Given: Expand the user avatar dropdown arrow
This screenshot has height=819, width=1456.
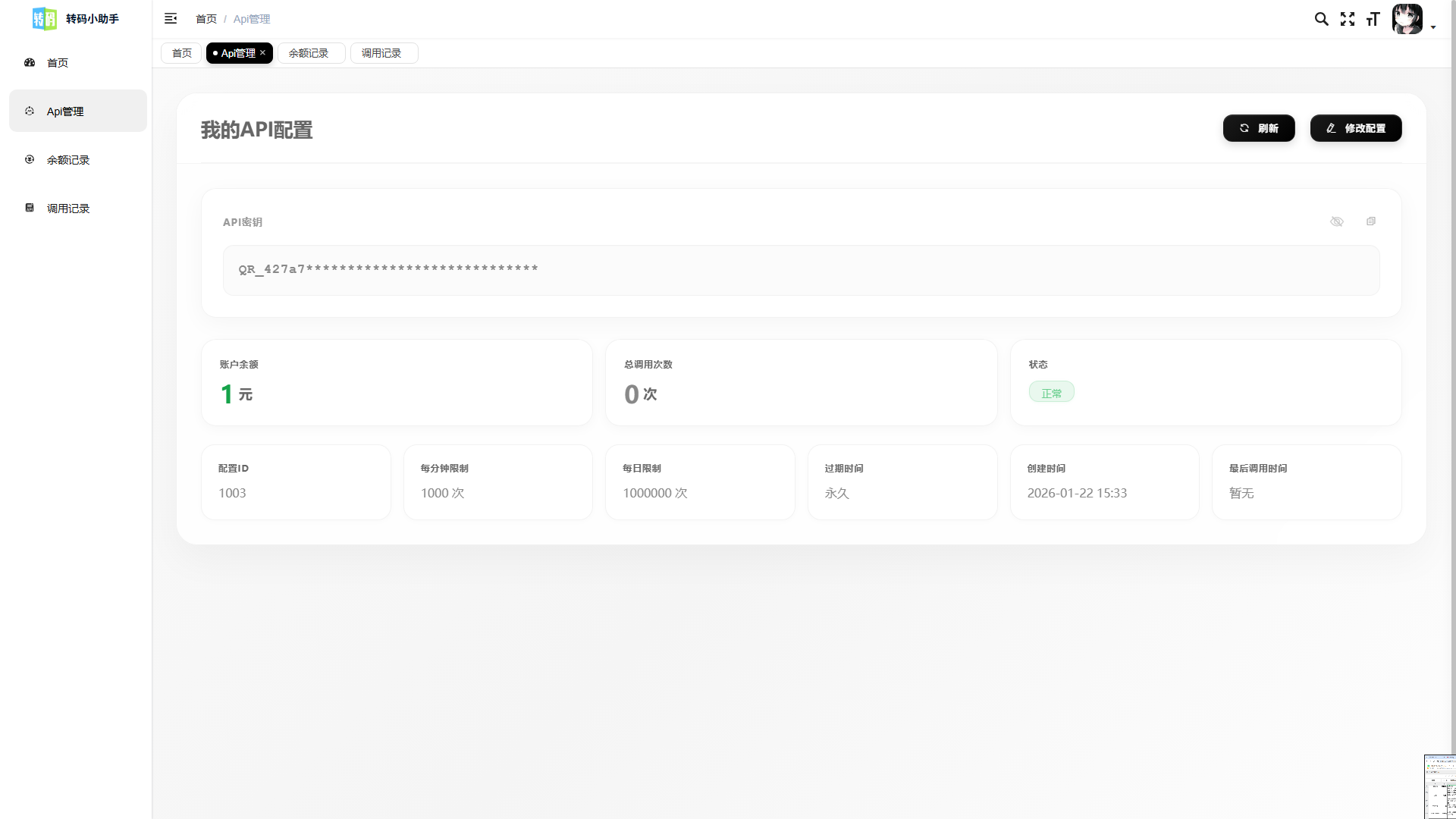Looking at the screenshot, I should point(1433,27).
